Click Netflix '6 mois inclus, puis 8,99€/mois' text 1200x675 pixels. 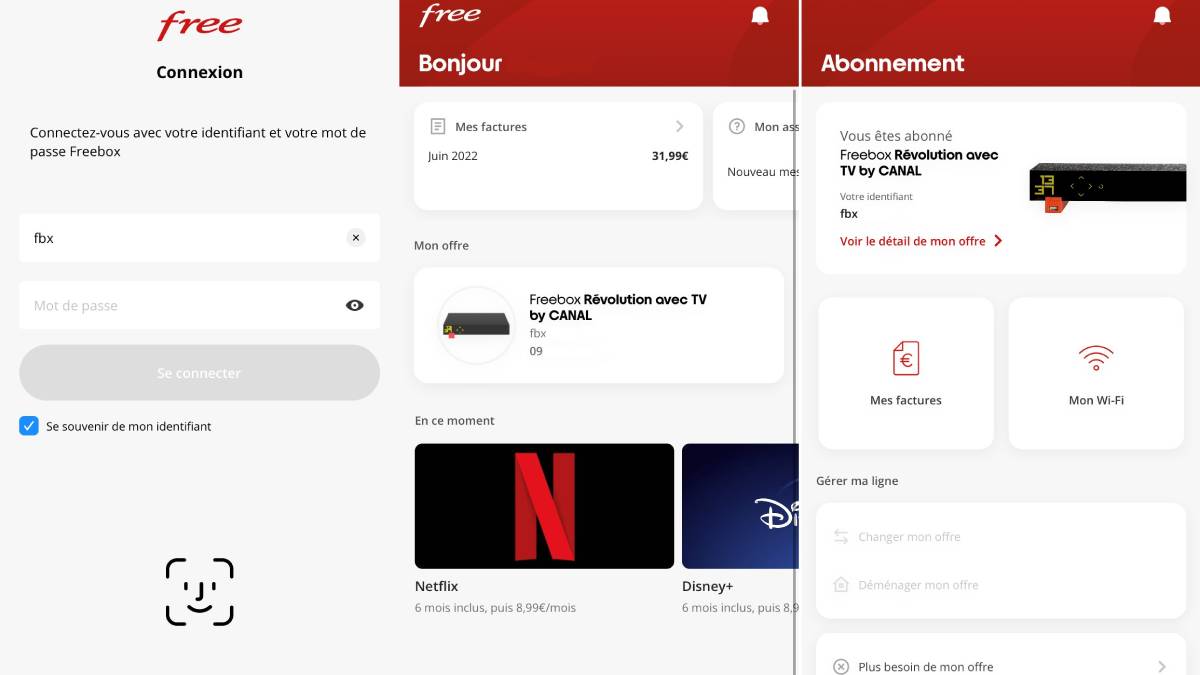coord(495,608)
